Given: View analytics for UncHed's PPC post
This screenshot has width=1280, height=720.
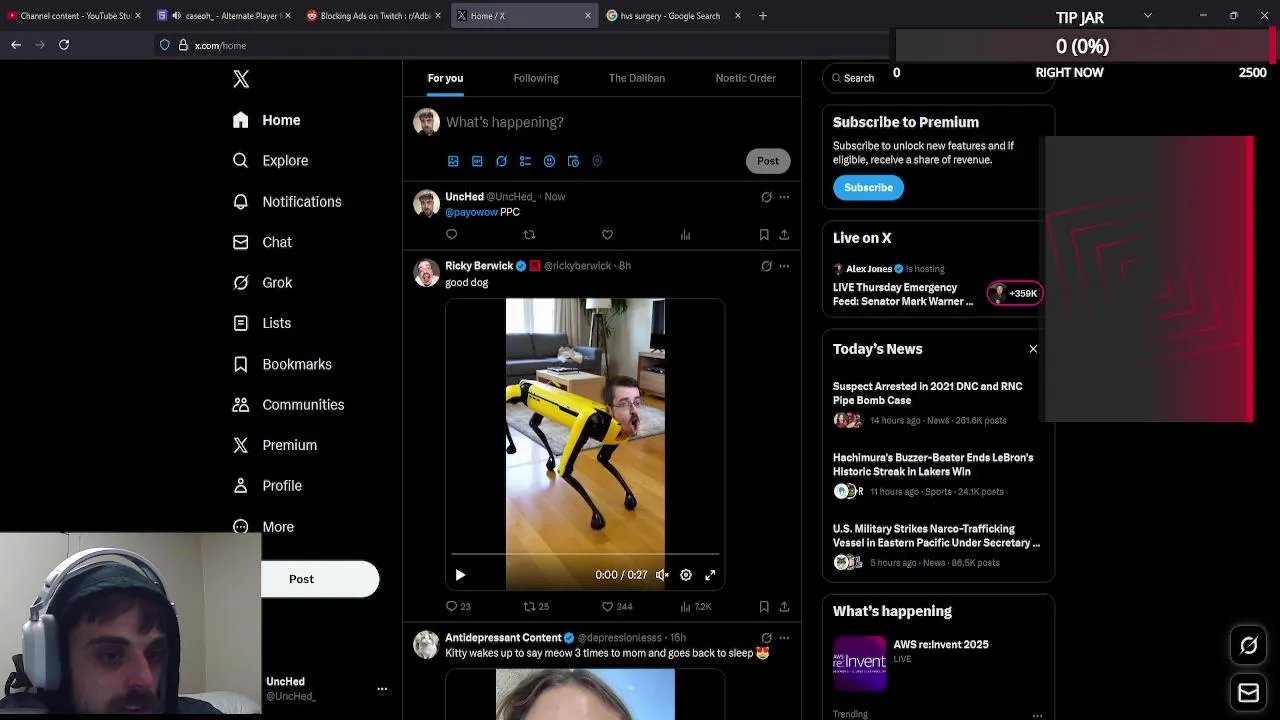Looking at the screenshot, I should (x=685, y=235).
